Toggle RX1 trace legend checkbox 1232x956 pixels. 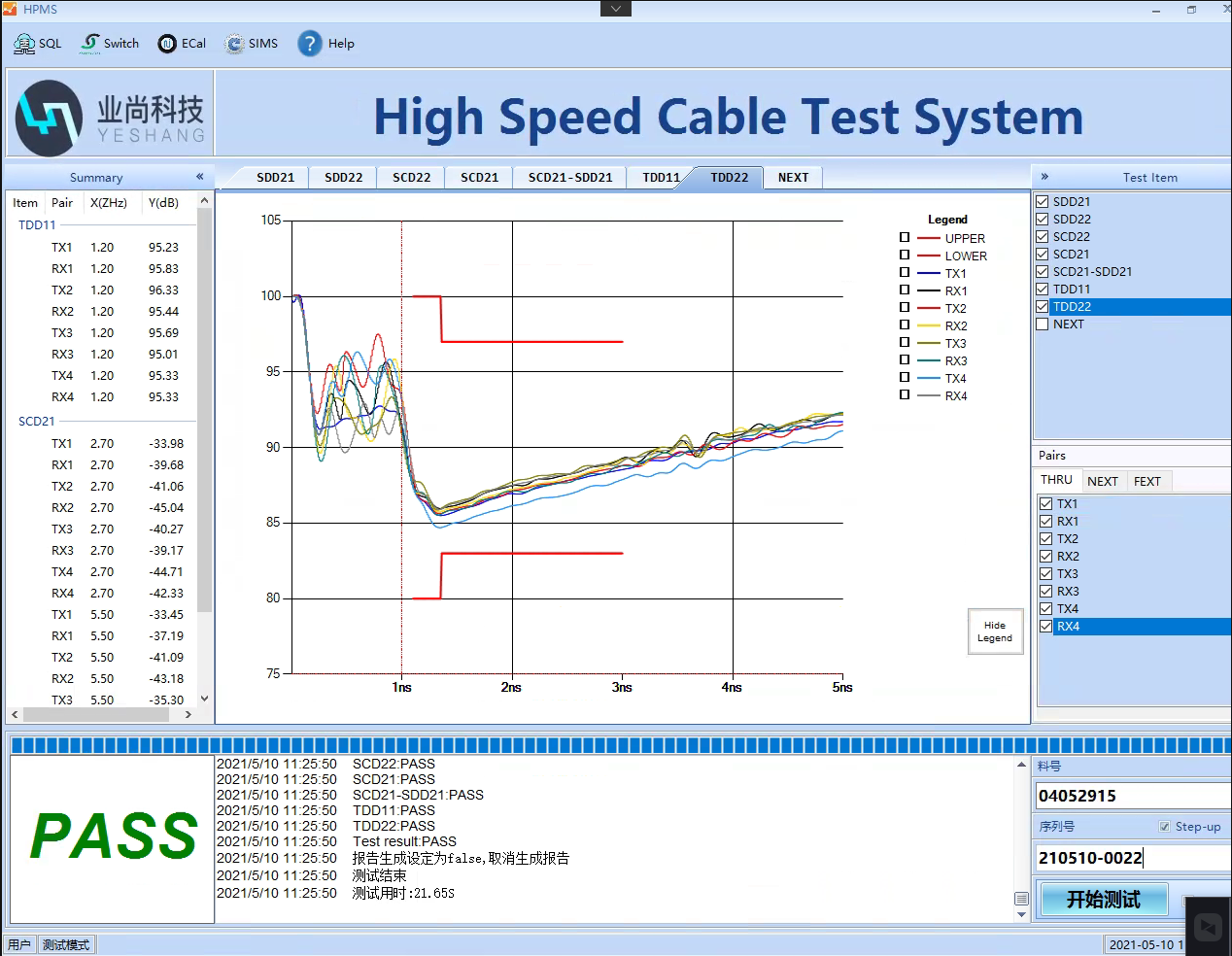pyautogui.click(x=905, y=290)
